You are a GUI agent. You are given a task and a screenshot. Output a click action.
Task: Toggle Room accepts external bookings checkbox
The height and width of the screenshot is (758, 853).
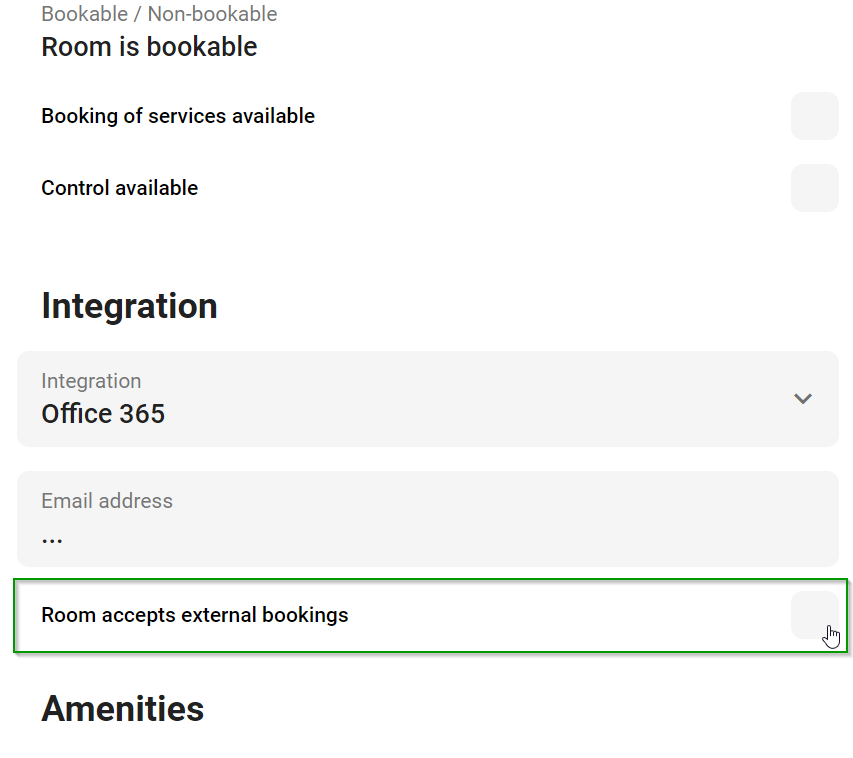coord(814,614)
